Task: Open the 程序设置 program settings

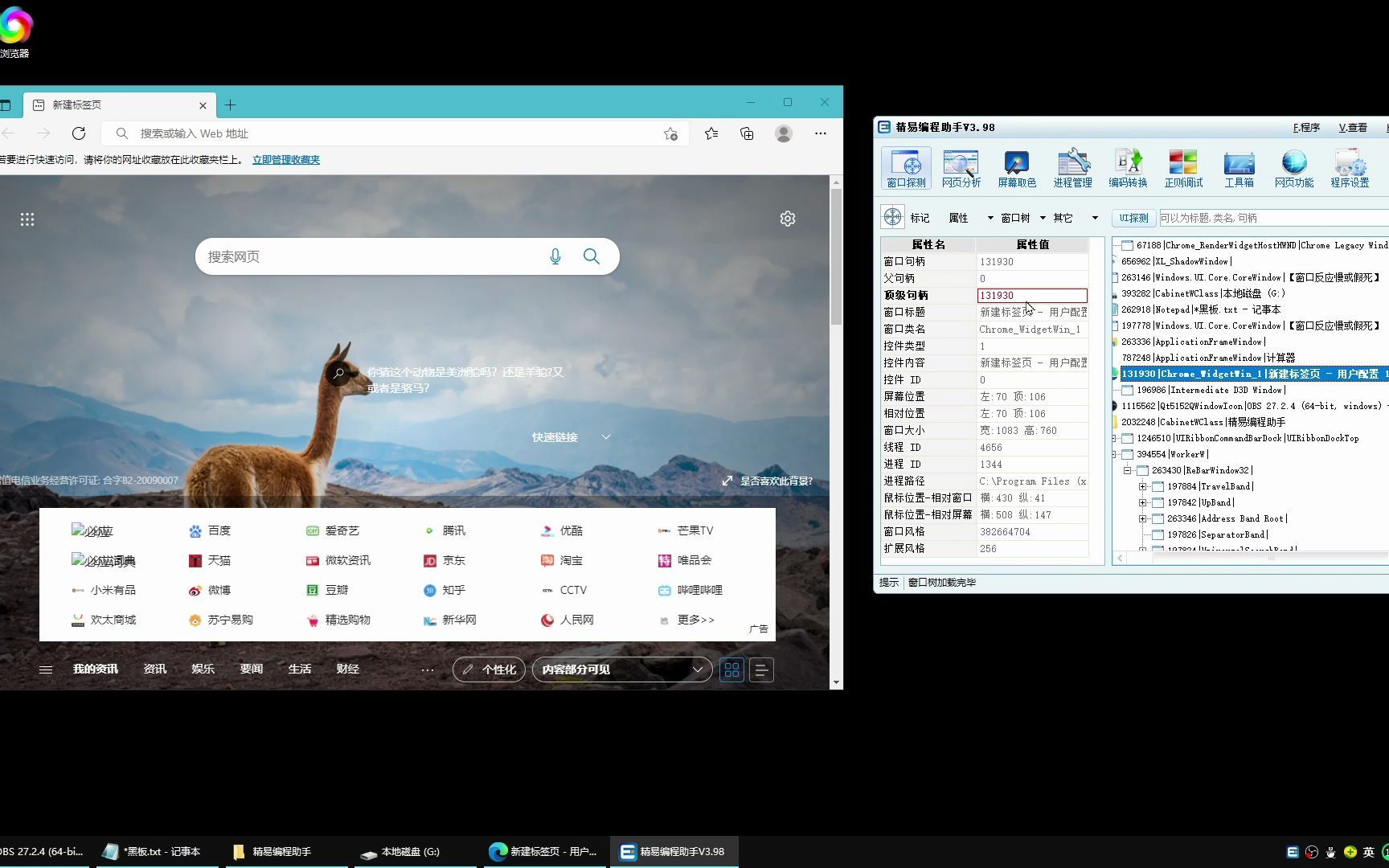Action: pyautogui.click(x=1350, y=169)
